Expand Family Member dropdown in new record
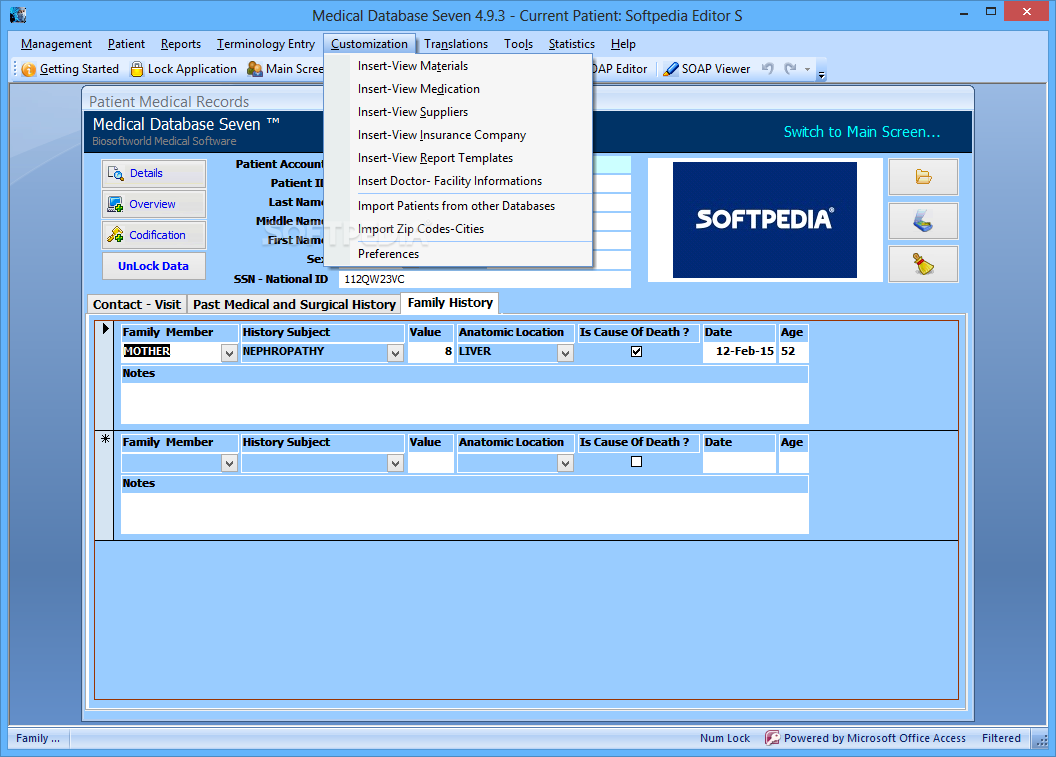Viewport: 1056px width, 757px height. coord(229,463)
